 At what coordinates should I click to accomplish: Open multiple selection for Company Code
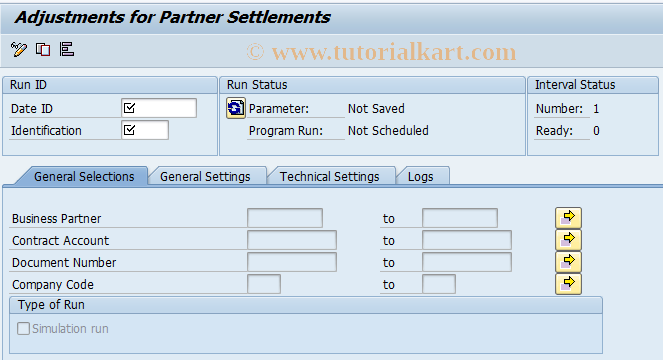(568, 284)
